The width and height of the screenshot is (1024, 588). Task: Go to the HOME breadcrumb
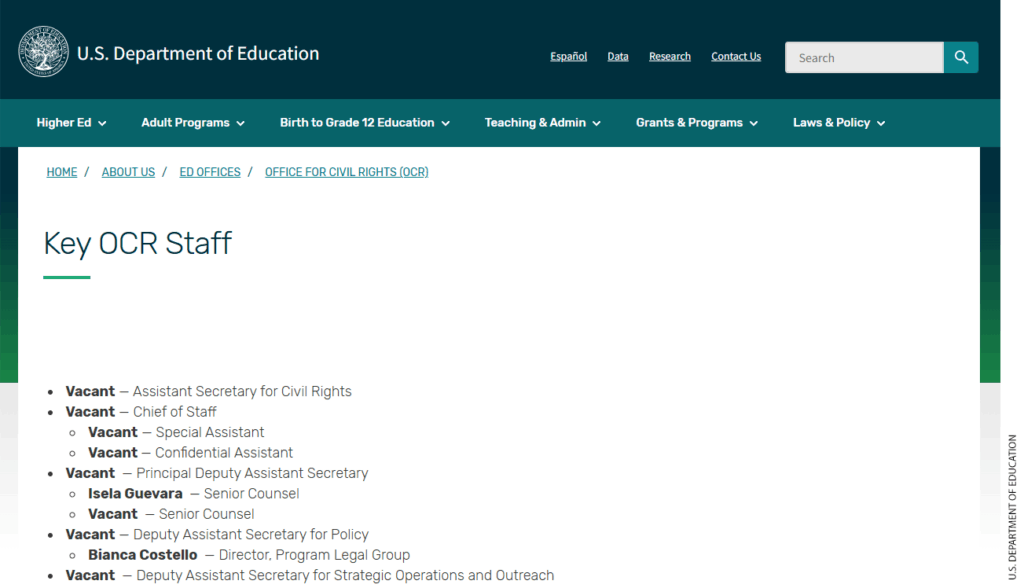(x=61, y=172)
